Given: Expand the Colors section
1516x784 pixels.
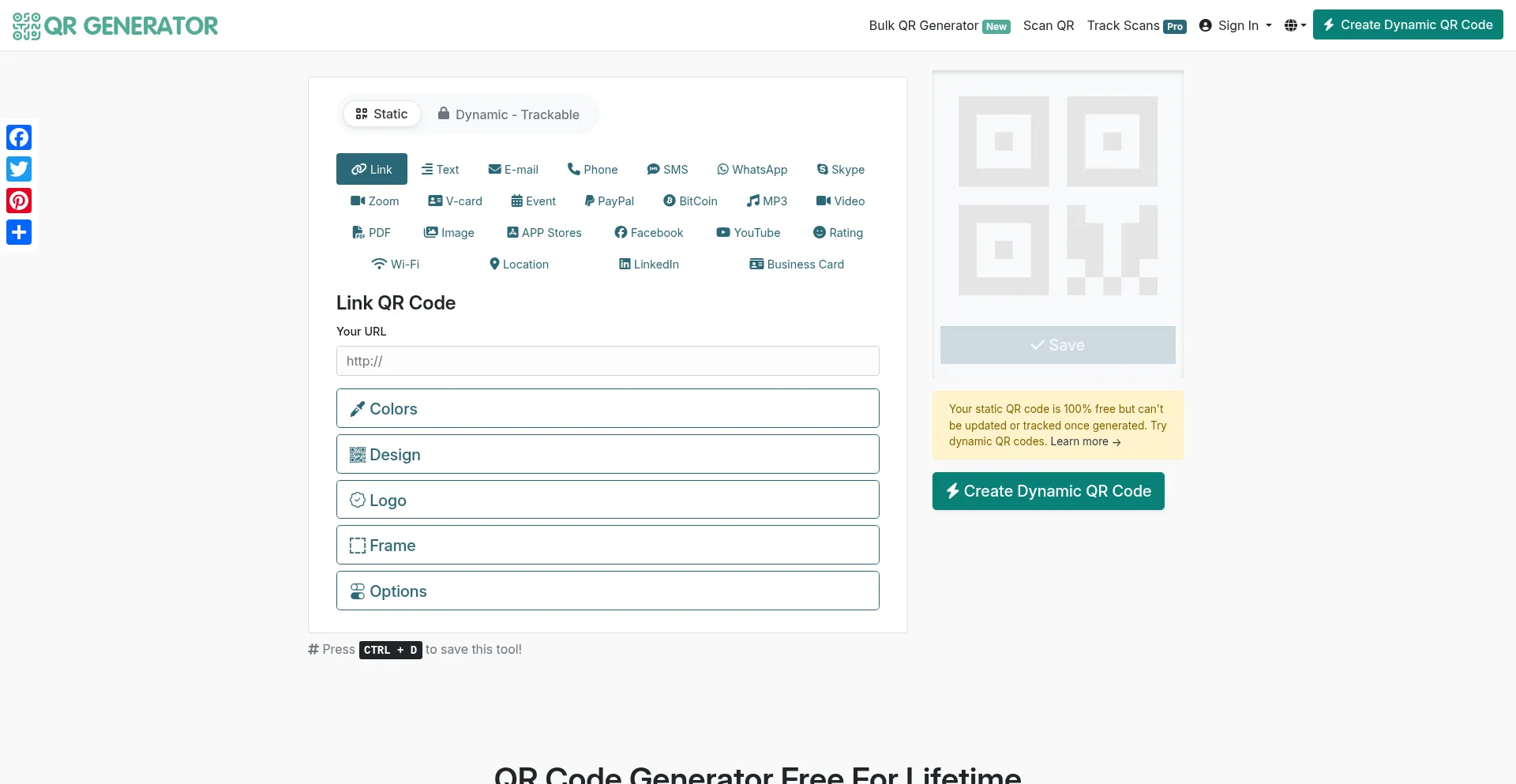Looking at the screenshot, I should (607, 409).
